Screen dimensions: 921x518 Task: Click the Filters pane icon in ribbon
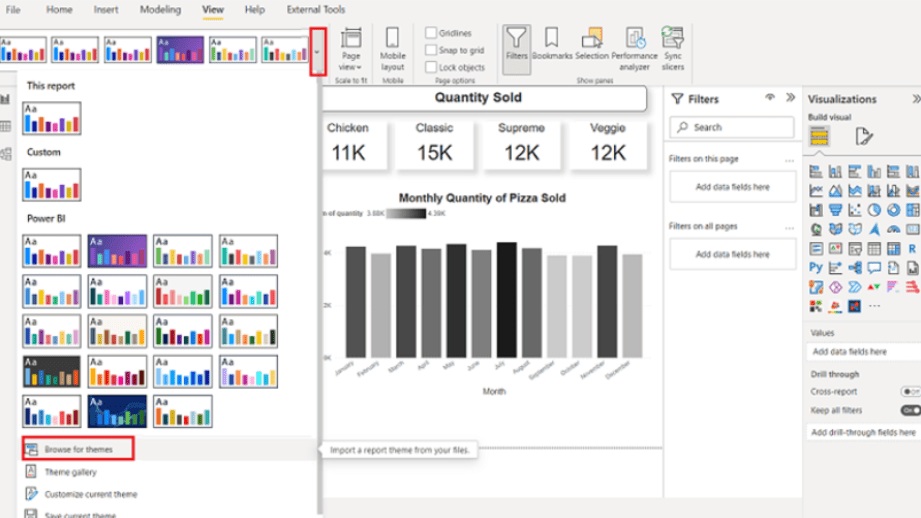[x=516, y=45]
